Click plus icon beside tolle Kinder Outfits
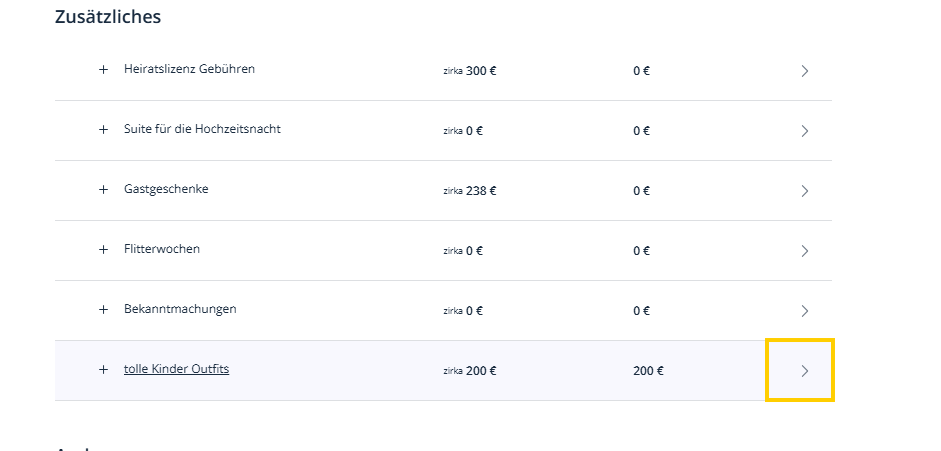The width and height of the screenshot is (941, 451). [x=103, y=369]
